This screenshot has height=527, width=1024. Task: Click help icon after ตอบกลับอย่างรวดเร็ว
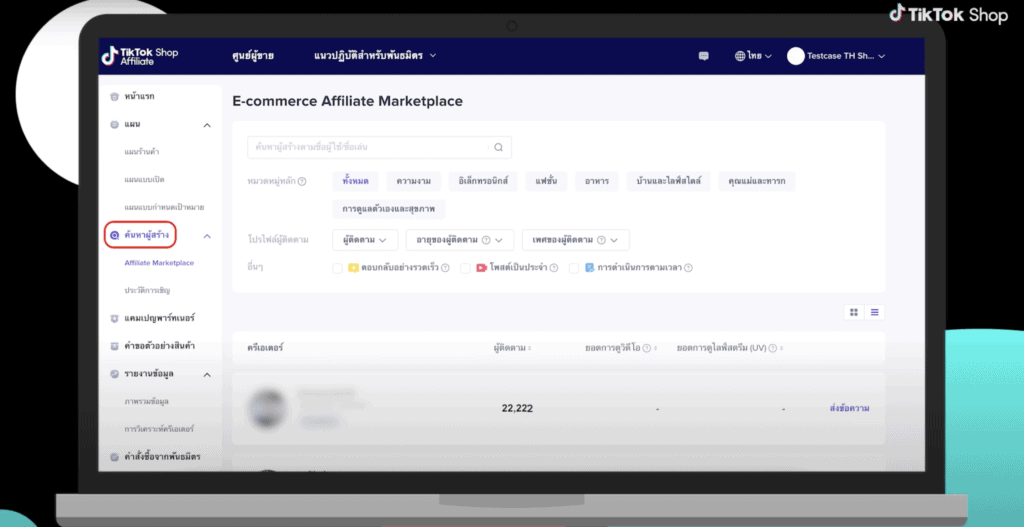pyautogui.click(x=445, y=268)
